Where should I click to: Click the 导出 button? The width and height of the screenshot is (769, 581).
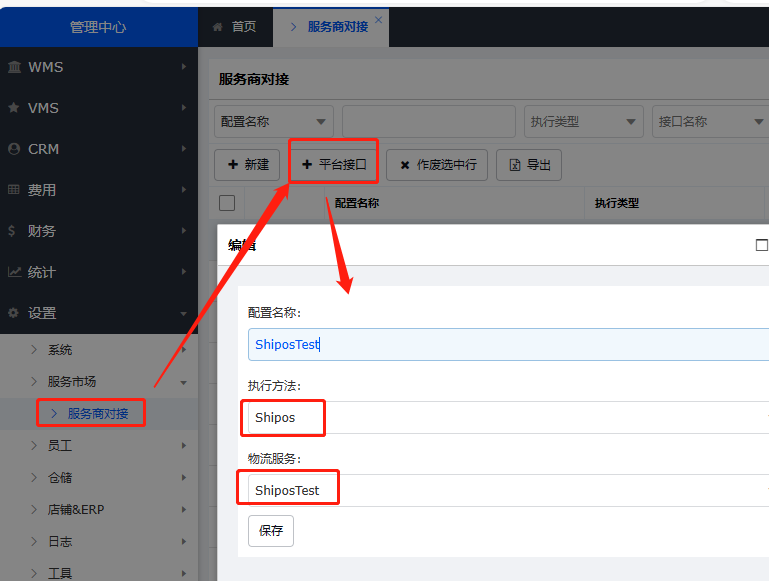[x=529, y=165]
